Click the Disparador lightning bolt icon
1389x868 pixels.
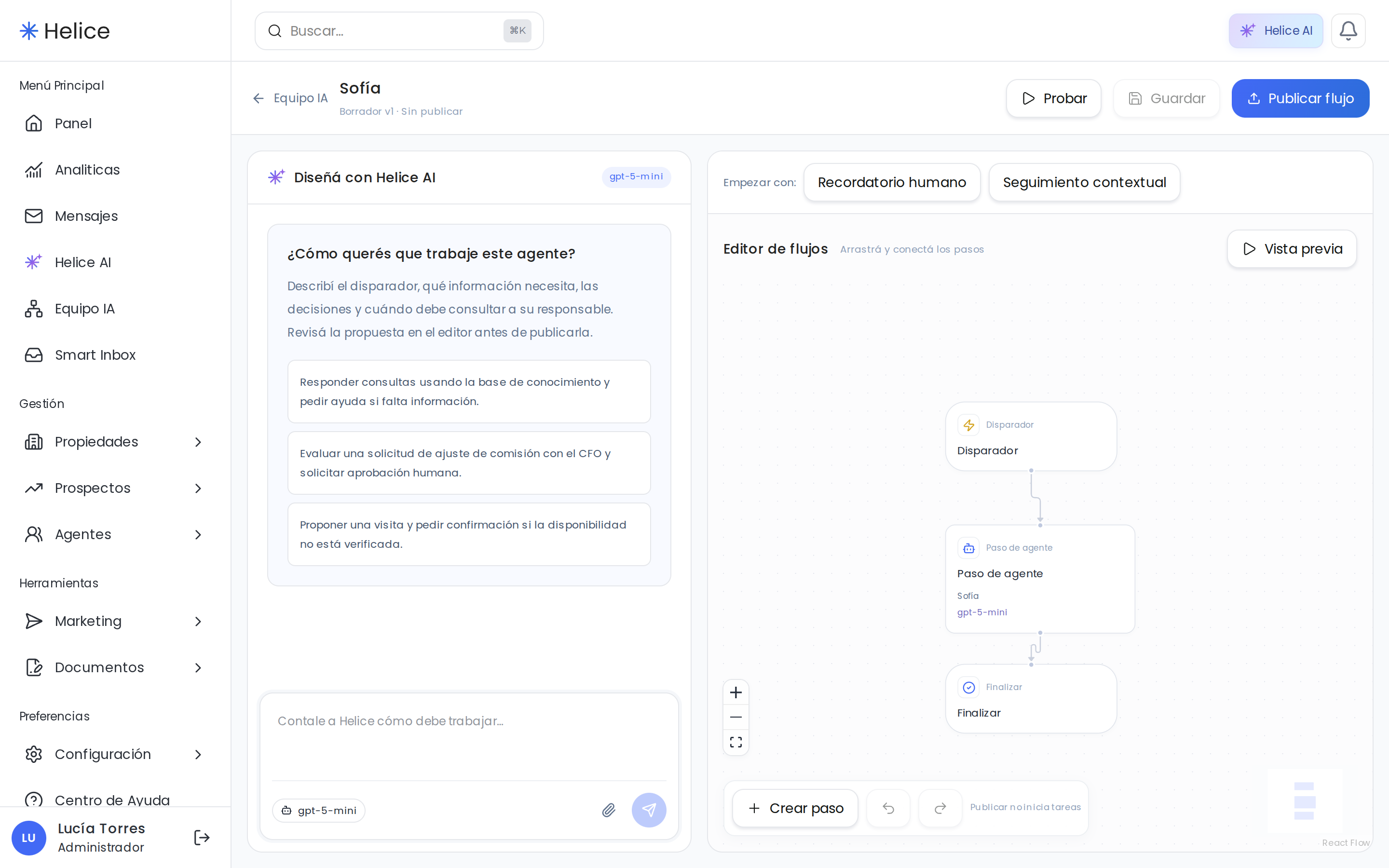pyautogui.click(x=968, y=425)
